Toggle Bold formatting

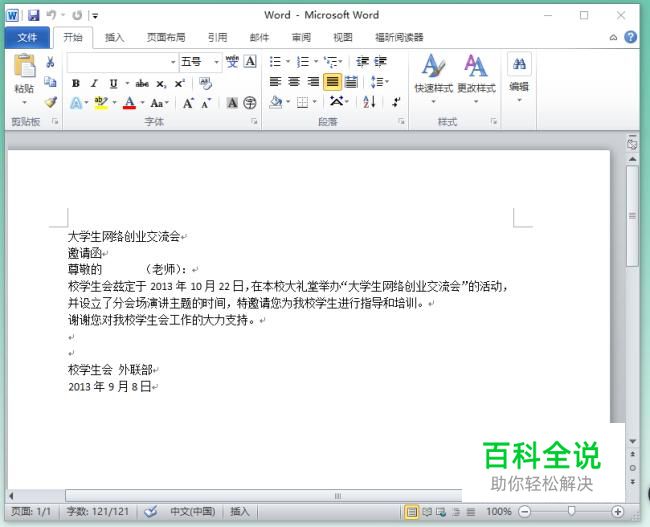point(75,84)
